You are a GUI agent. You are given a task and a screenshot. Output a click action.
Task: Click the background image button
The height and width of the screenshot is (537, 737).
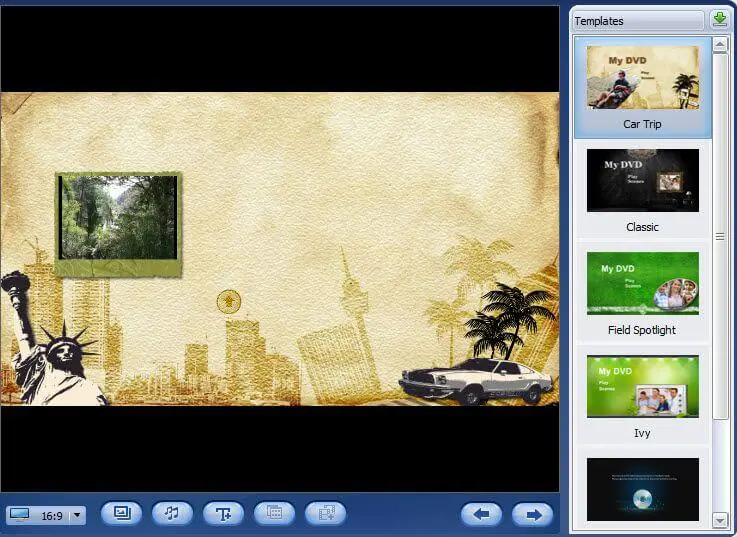click(x=121, y=513)
